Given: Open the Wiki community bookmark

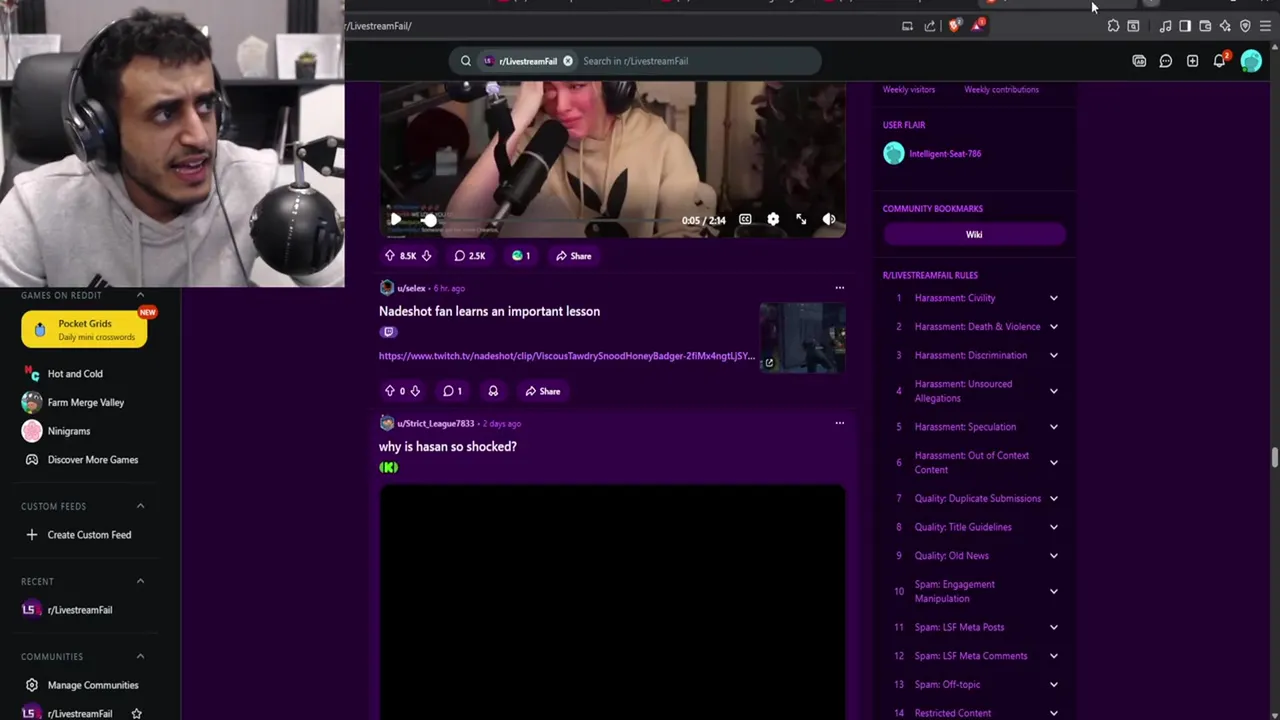Looking at the screenshot, I should click(974, 234).
